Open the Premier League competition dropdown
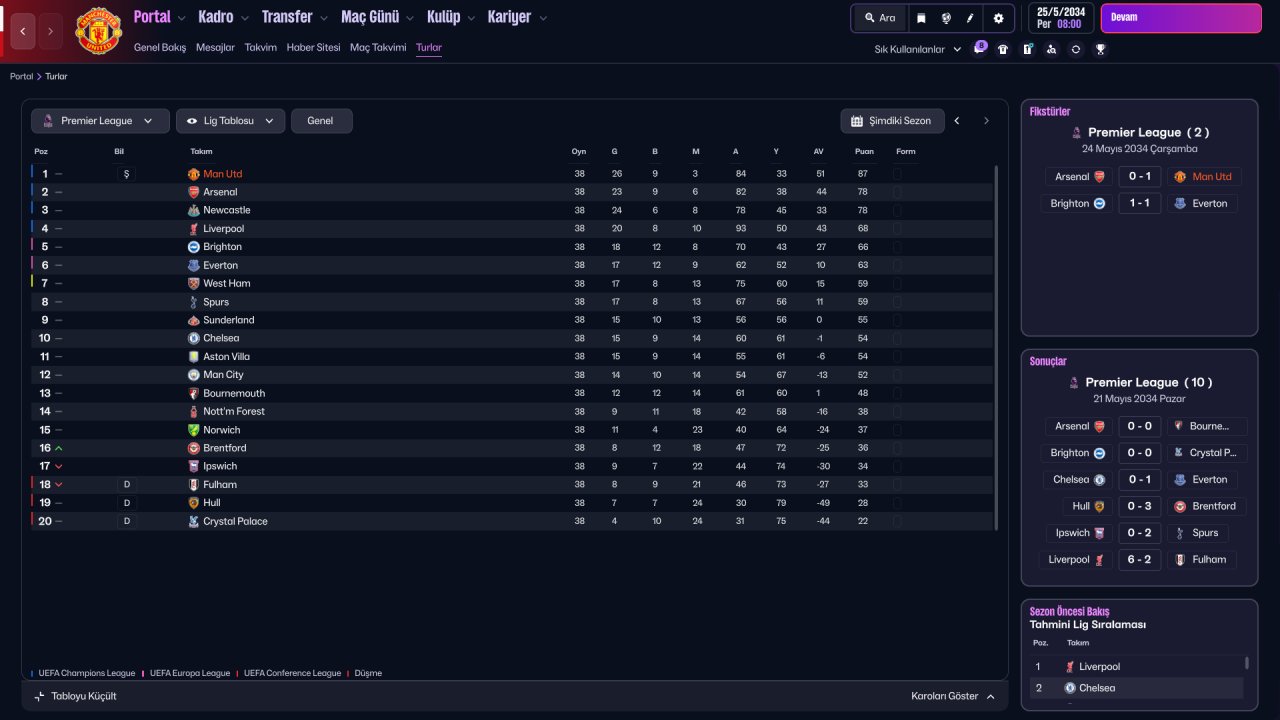1280x720 pixels. [100, 121]
